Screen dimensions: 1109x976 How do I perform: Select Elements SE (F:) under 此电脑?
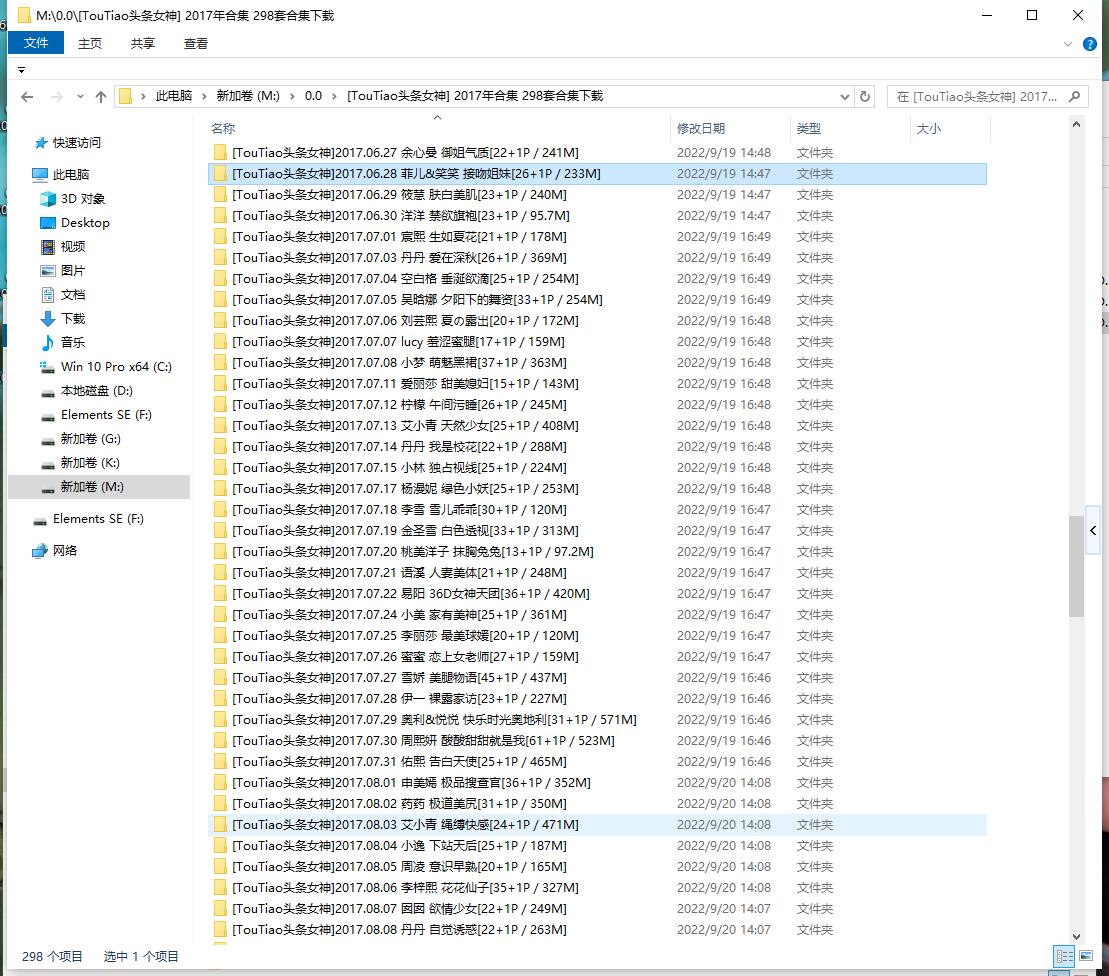tap(106, 414)
